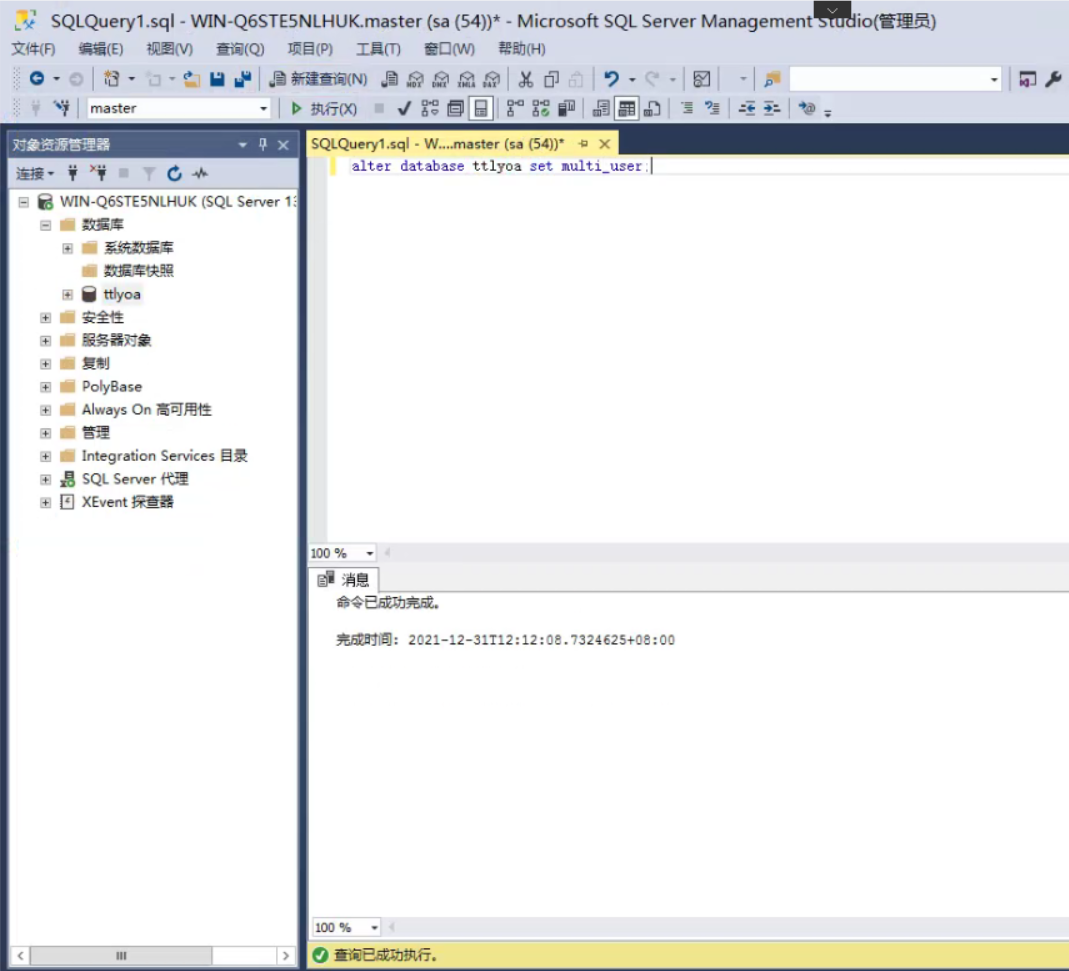Select the Always On 高可用性 node
The image size is (1069, 971).
pos(147,410)
